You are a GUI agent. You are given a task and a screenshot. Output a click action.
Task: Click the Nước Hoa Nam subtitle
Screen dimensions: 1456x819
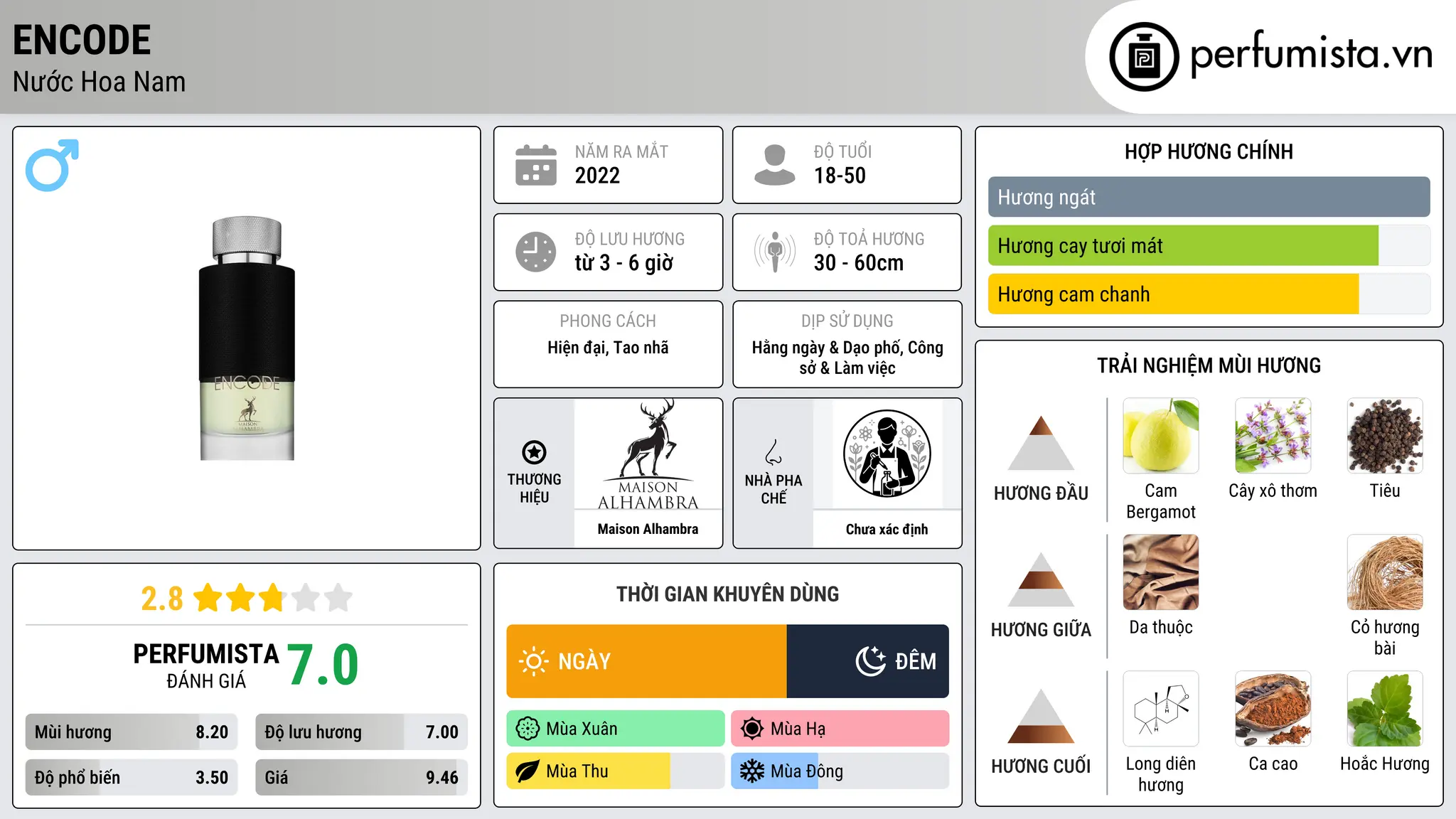pos(99,82)
